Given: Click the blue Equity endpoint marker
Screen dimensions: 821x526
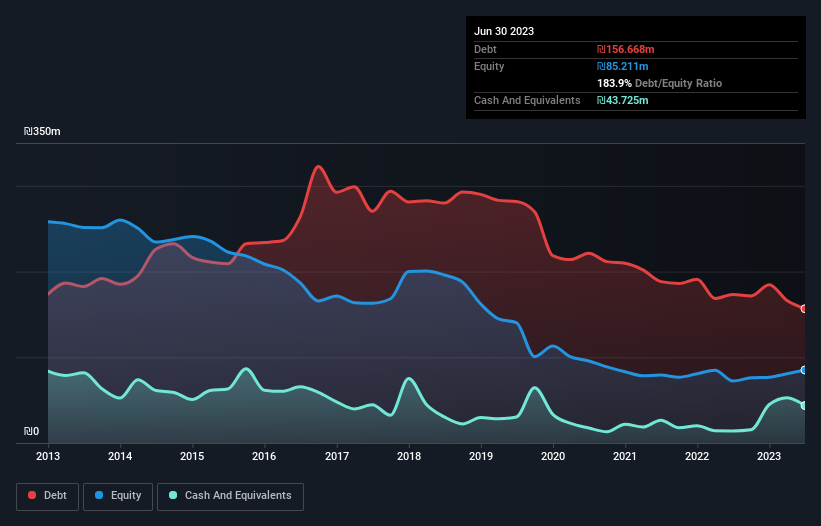Looking at the screenshot, I should coord(803,370).
